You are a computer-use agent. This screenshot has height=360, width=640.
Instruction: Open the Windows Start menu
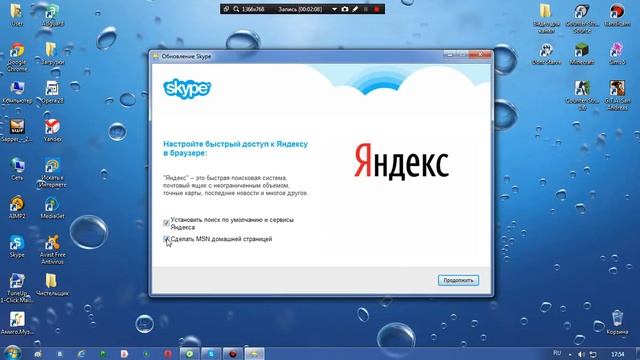12,353
